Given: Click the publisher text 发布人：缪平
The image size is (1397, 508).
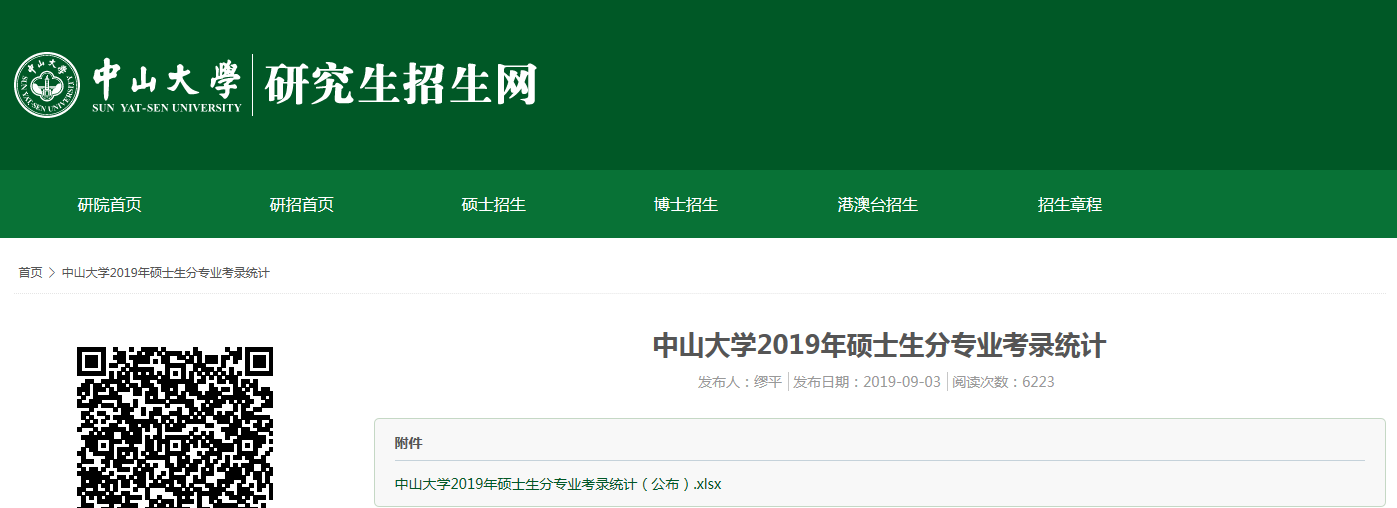Looking at the screenshot, I should (740, 382).
